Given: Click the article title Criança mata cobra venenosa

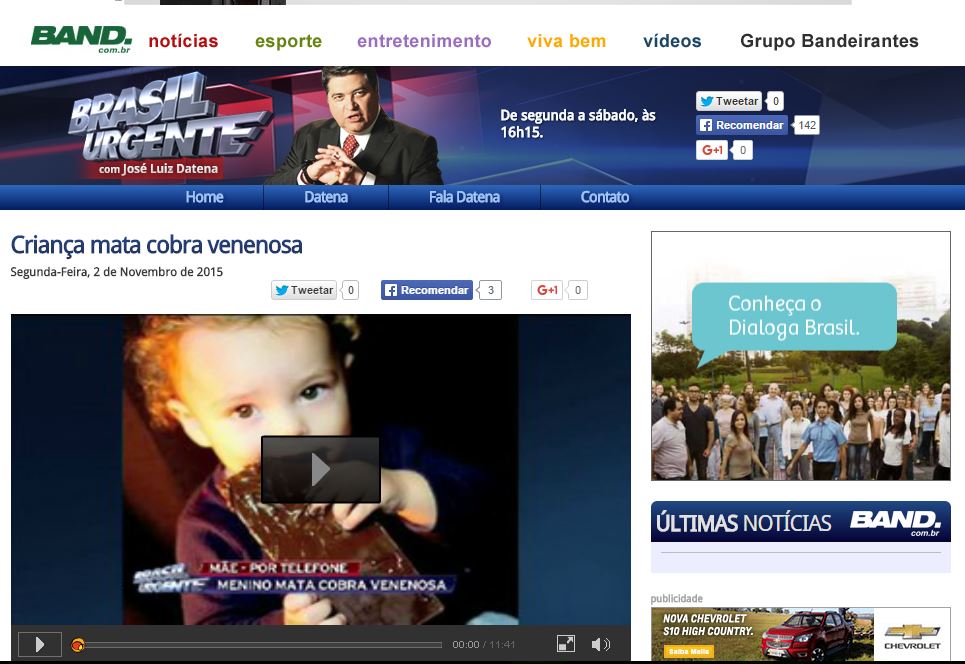Looking at the screenshot, I should 156,245.
